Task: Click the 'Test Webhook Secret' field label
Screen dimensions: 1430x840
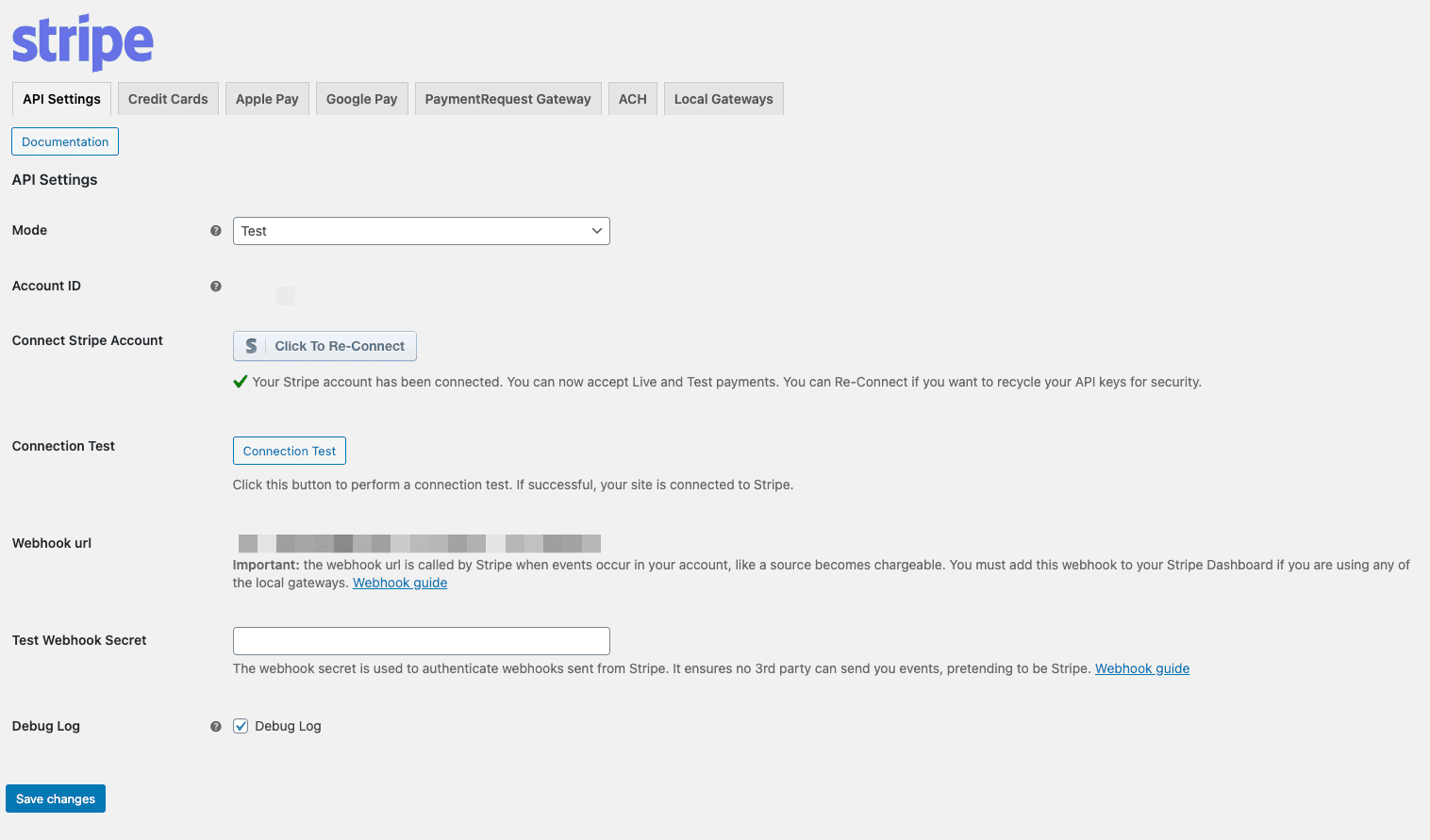Action: click(x=79, y=640)
